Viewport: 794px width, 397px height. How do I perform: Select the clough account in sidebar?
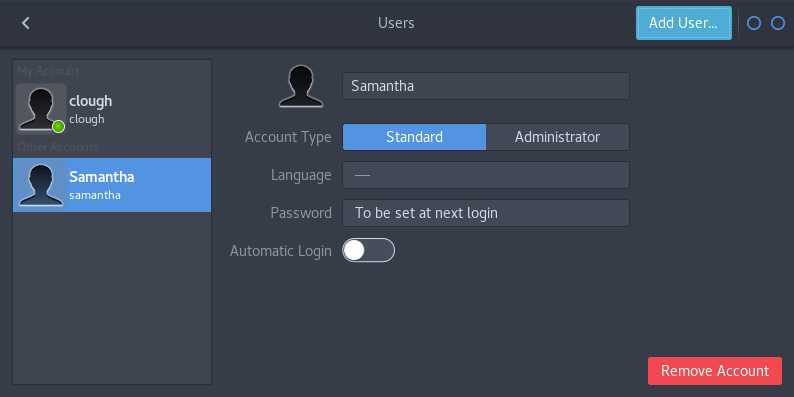112,109
